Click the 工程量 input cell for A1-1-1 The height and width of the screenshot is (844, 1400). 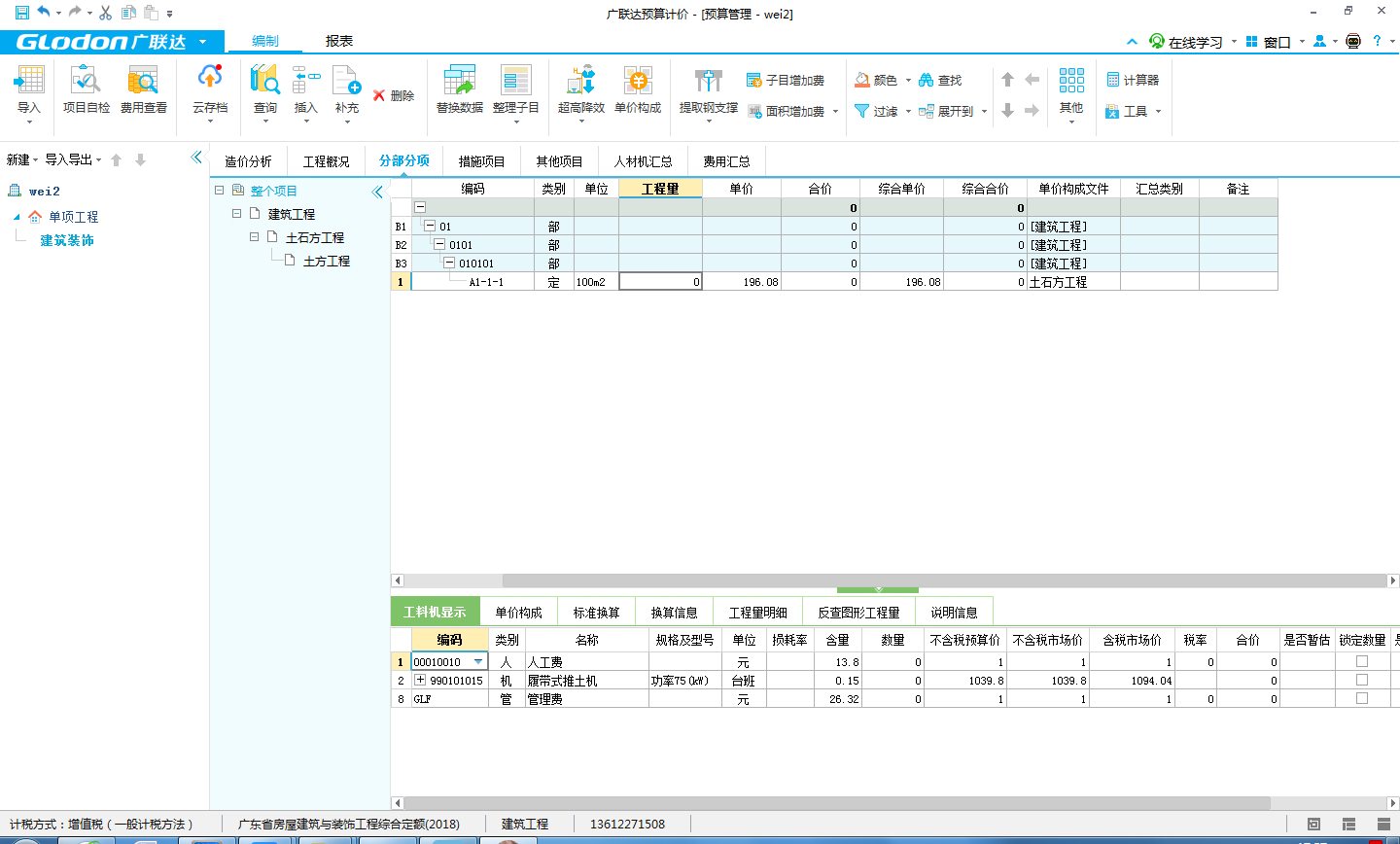(660, 282)
